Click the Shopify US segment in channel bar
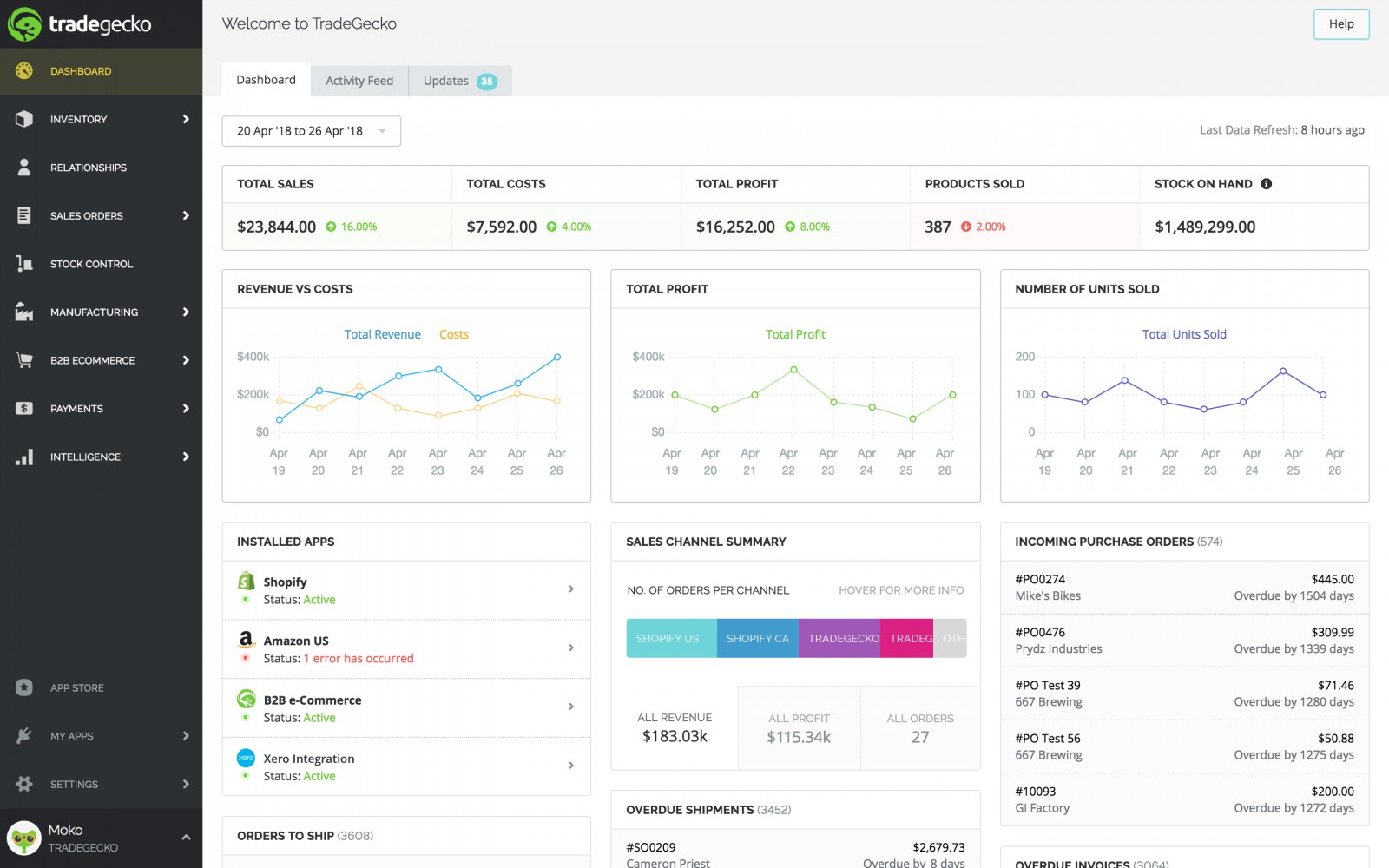This screenshot has width=1389, height=868. tap(670, 638)
